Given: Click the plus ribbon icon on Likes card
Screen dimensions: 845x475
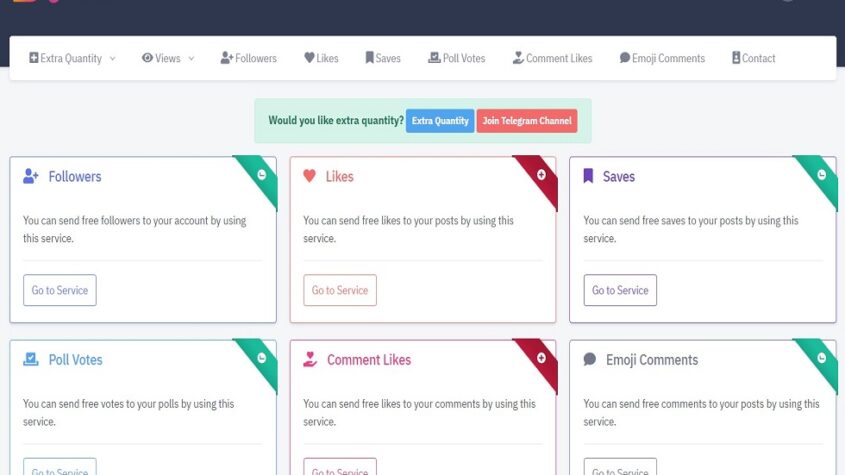Looking at the screenshot, I should [x=541, y=175].
